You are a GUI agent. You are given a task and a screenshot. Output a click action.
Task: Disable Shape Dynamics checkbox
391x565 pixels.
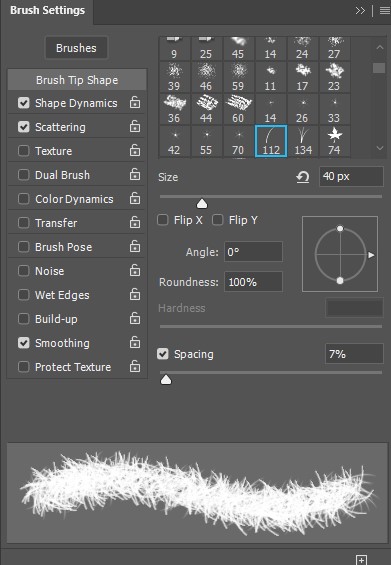(x=24, y=103)
